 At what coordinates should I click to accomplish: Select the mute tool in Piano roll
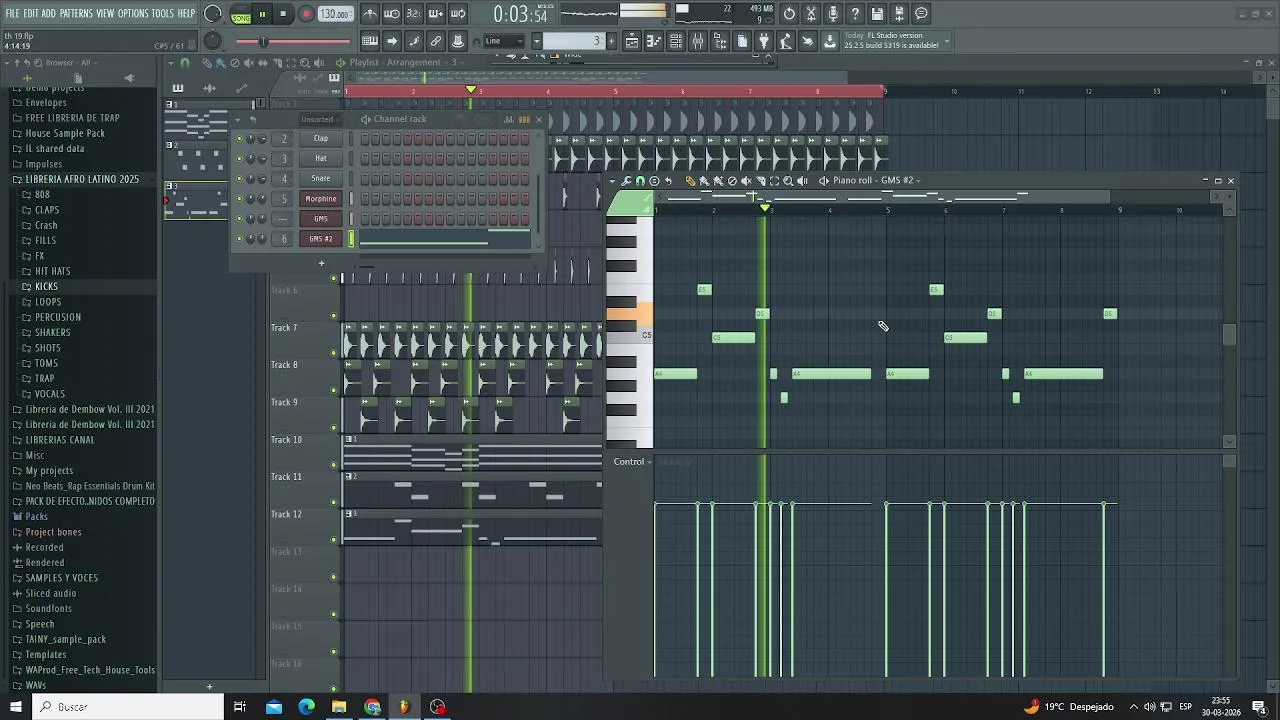pyautogui.click(x=746, y=181)
